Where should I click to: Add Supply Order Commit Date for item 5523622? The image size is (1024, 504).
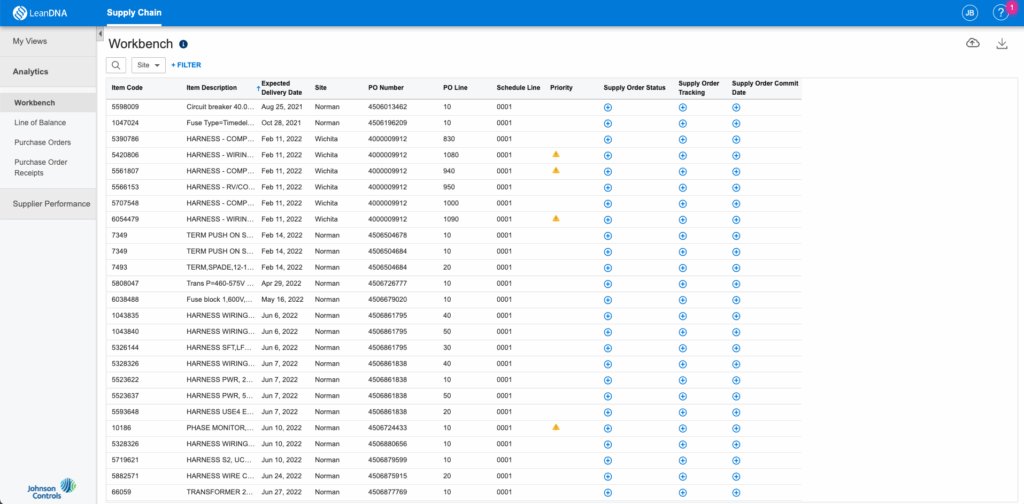(736, 380)
